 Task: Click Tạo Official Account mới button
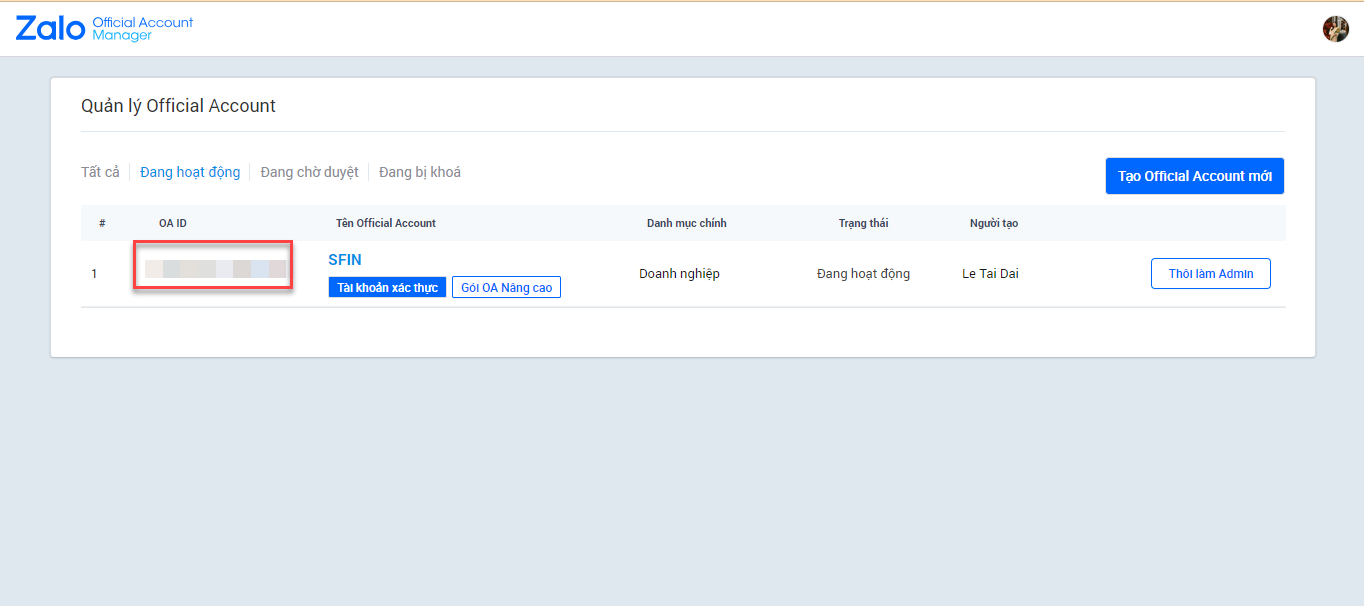tap(1195, 176)
